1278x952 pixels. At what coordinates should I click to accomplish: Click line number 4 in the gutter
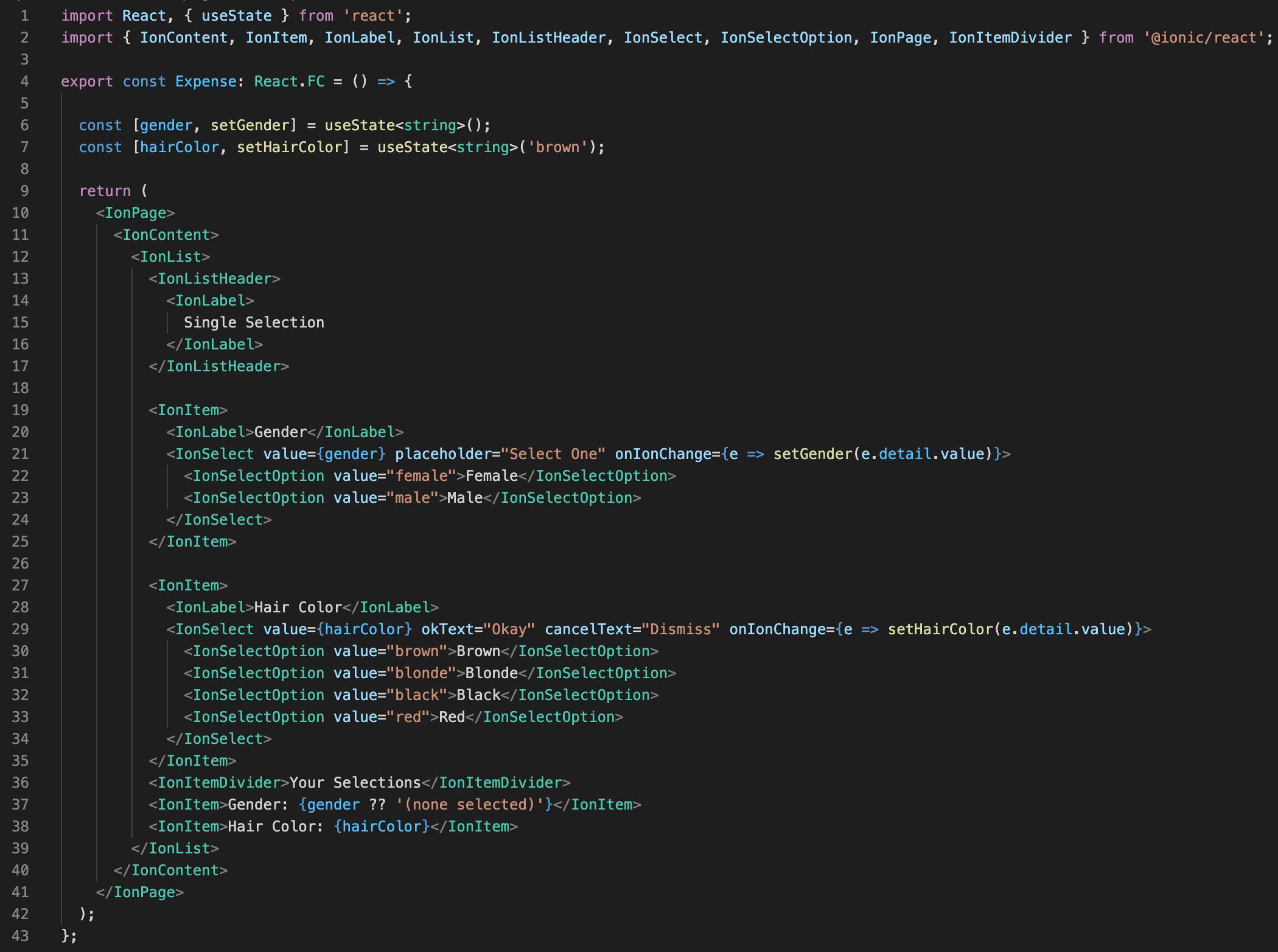pyautogui.click(x=25, y=82)
